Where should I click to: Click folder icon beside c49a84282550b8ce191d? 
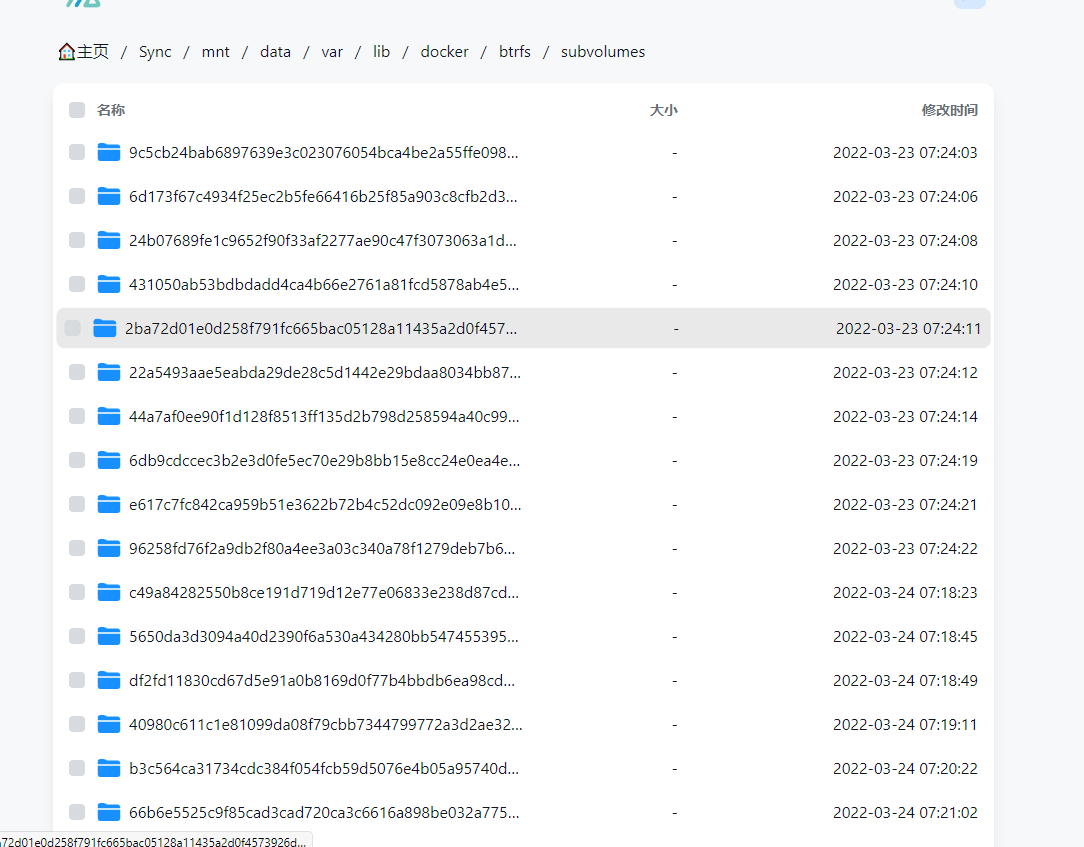click(109, 592)
